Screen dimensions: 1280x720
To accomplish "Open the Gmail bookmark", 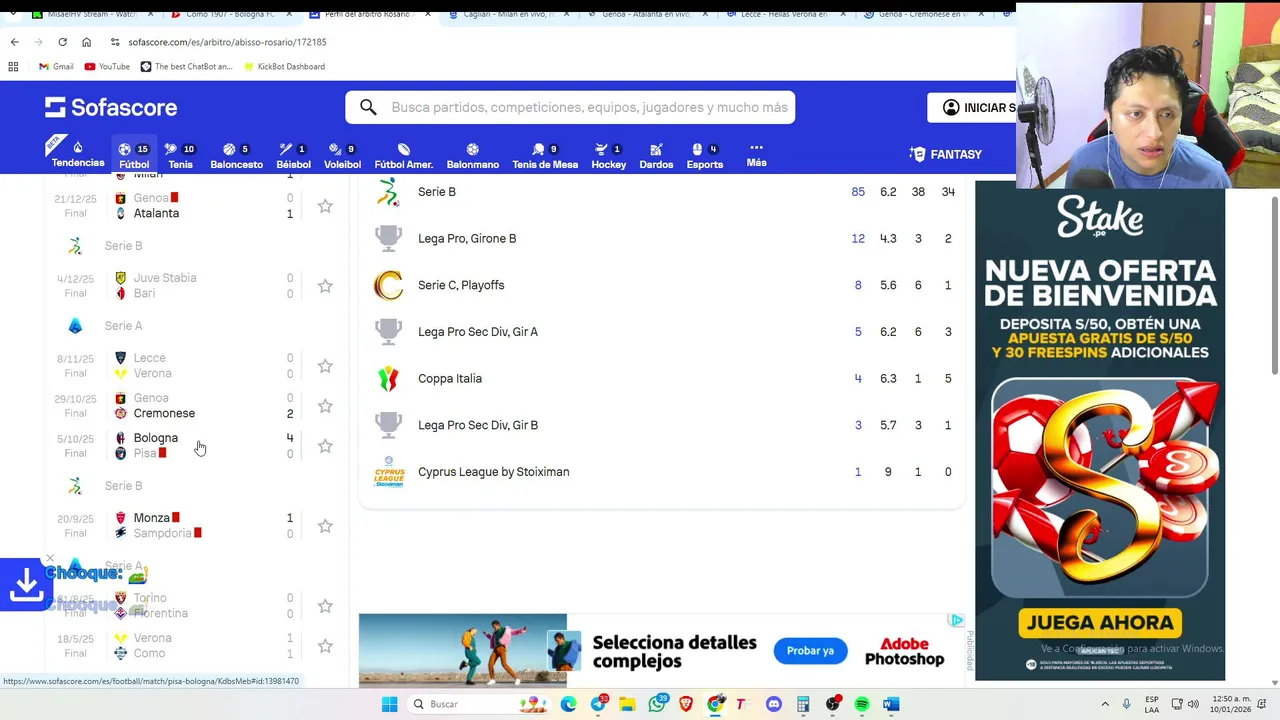I will [56, 67].
